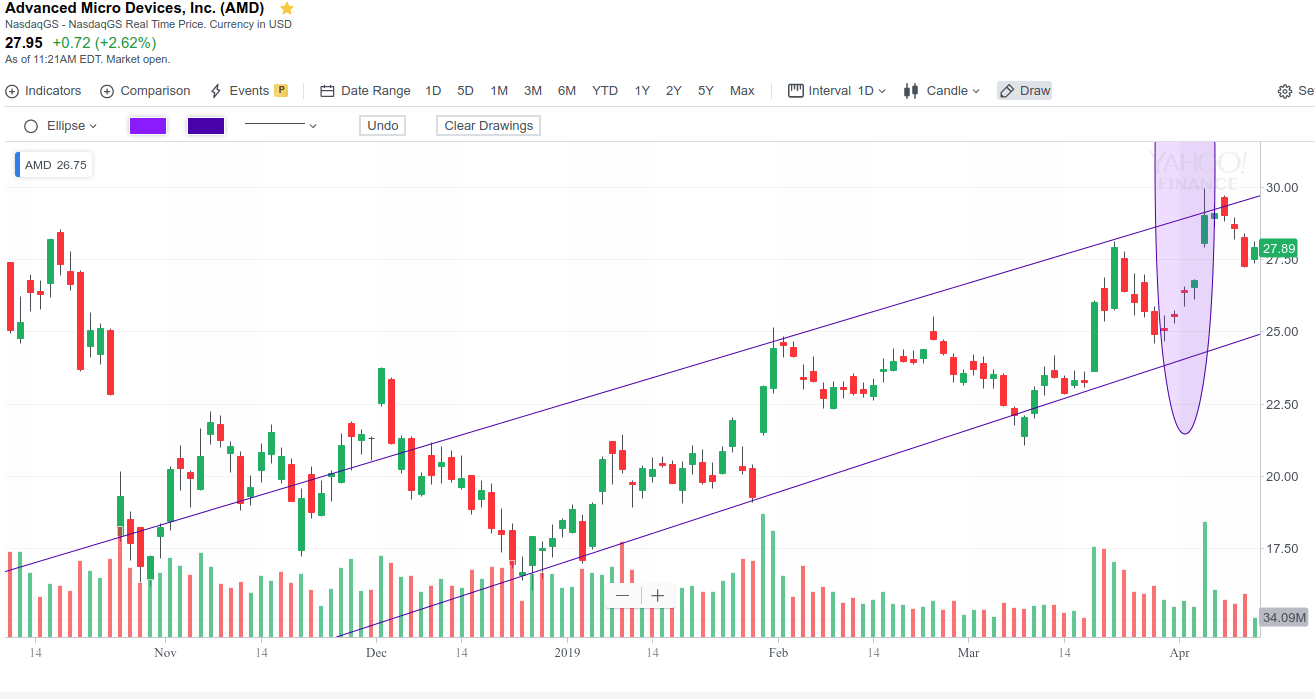This screenshot has height=699, width=1315.
Task: Click the Undo button
Action: [383, 126]
